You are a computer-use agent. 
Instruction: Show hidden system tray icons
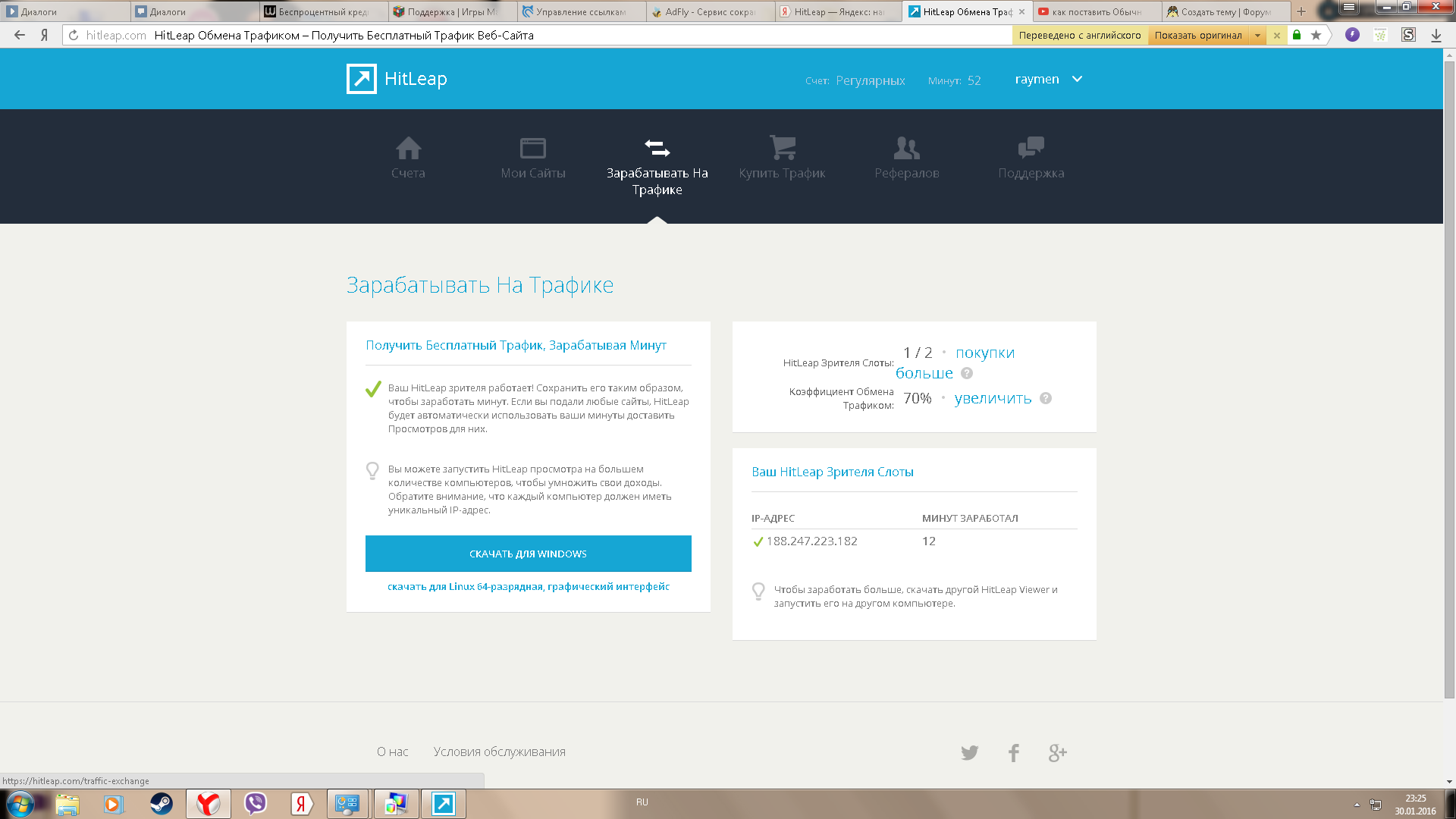point(1357,805)
